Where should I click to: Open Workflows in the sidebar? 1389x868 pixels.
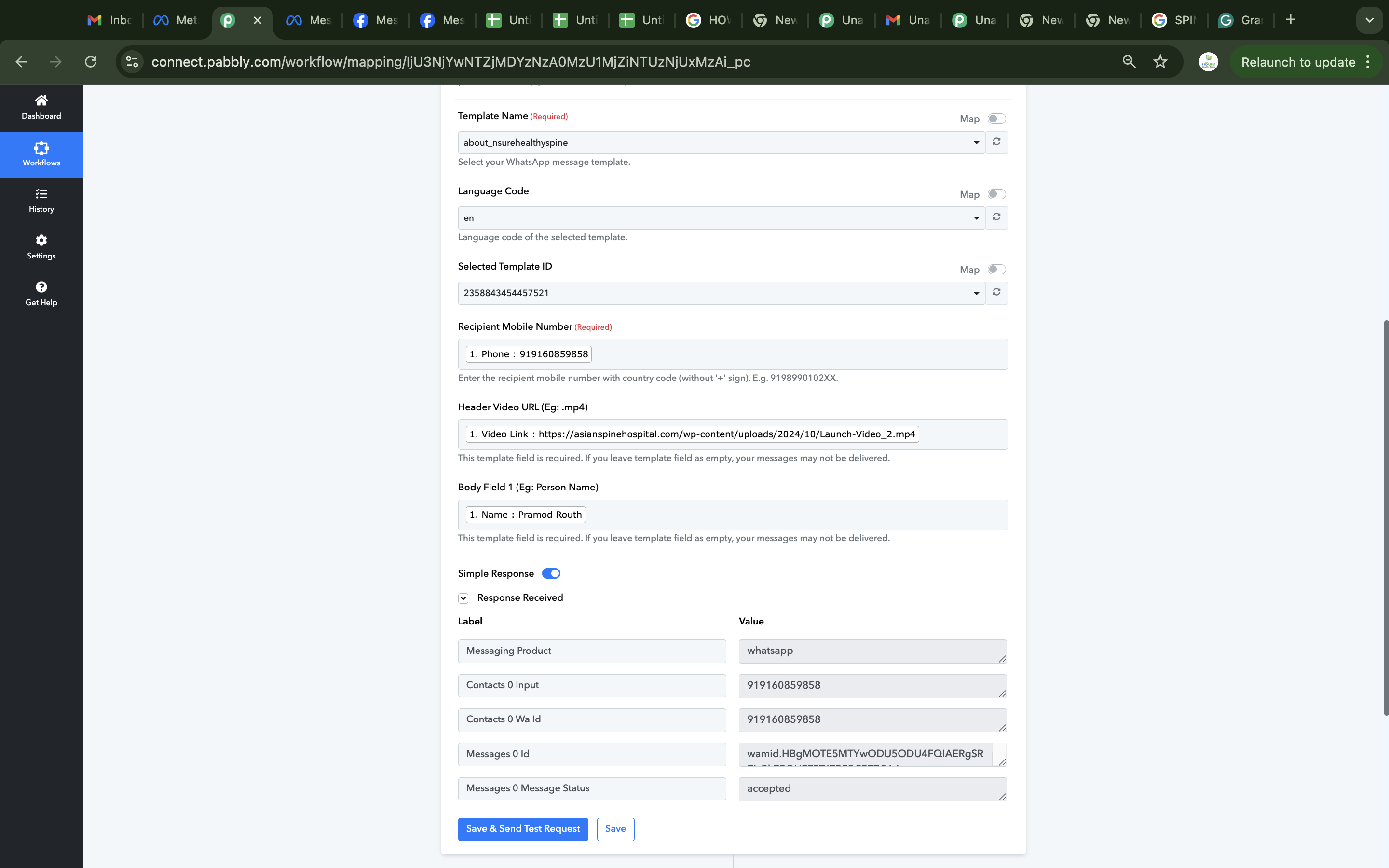tap(41, 155)
